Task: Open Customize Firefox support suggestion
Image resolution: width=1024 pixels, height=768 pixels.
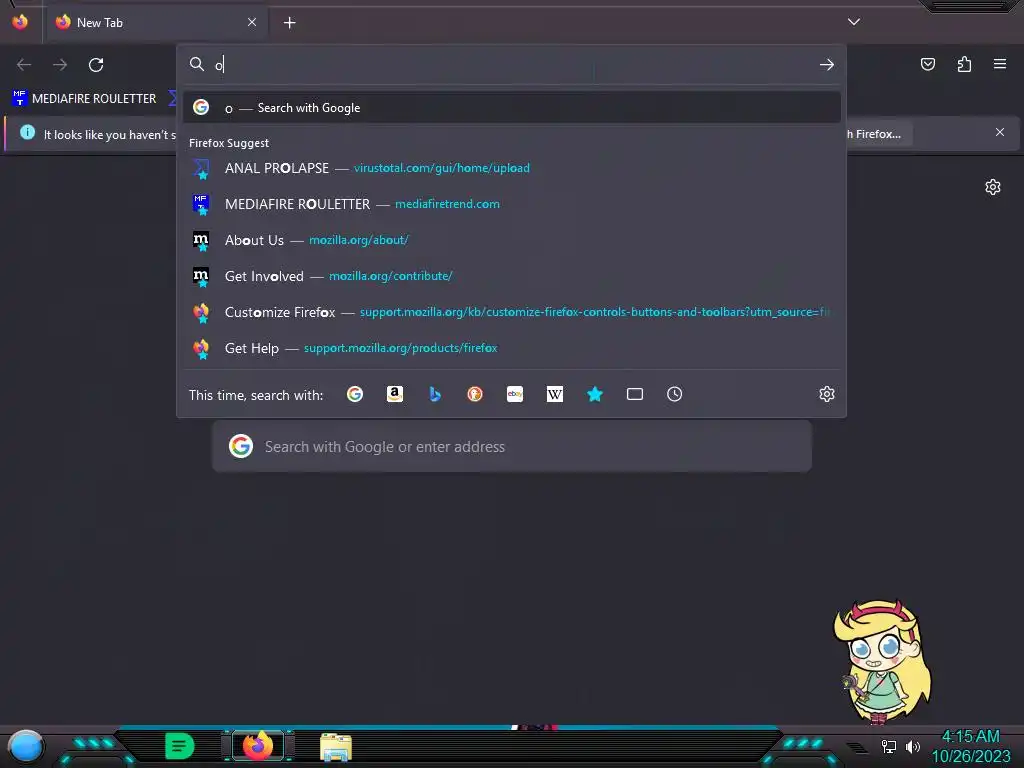Action: coord(511,312)
